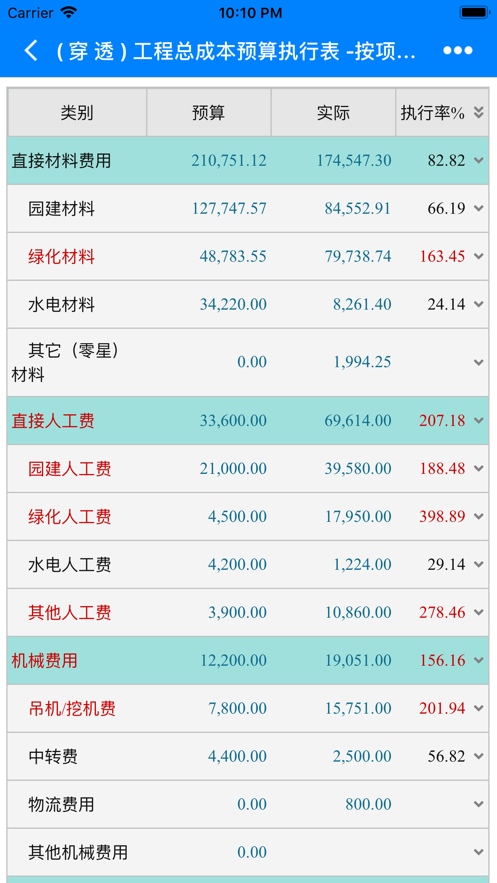Expand all rows via double-chevron icon

coord(478,113)
